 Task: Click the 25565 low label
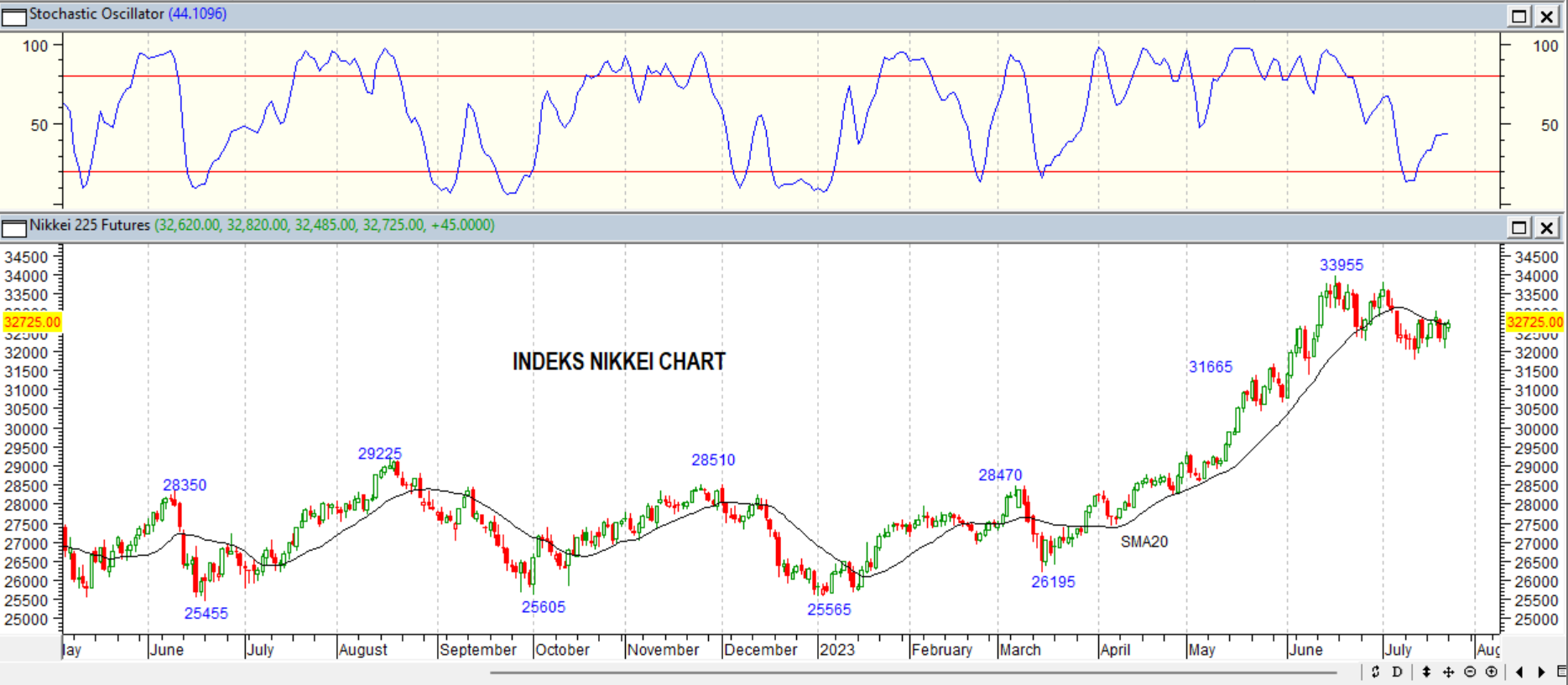[x=829, y=610]
